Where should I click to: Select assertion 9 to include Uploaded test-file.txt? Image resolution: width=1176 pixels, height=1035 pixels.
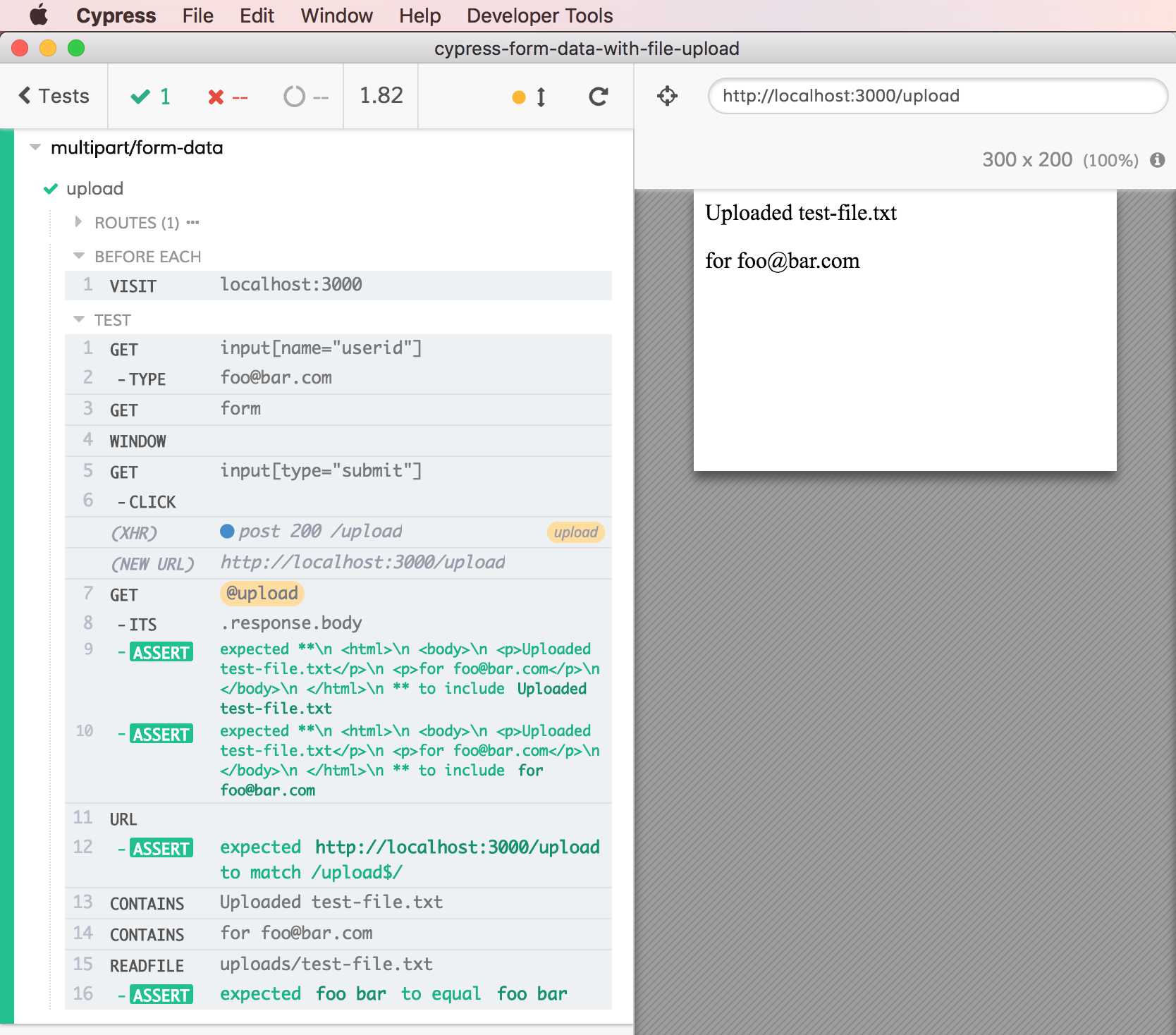pyautogui.click(x=338, y=679)
